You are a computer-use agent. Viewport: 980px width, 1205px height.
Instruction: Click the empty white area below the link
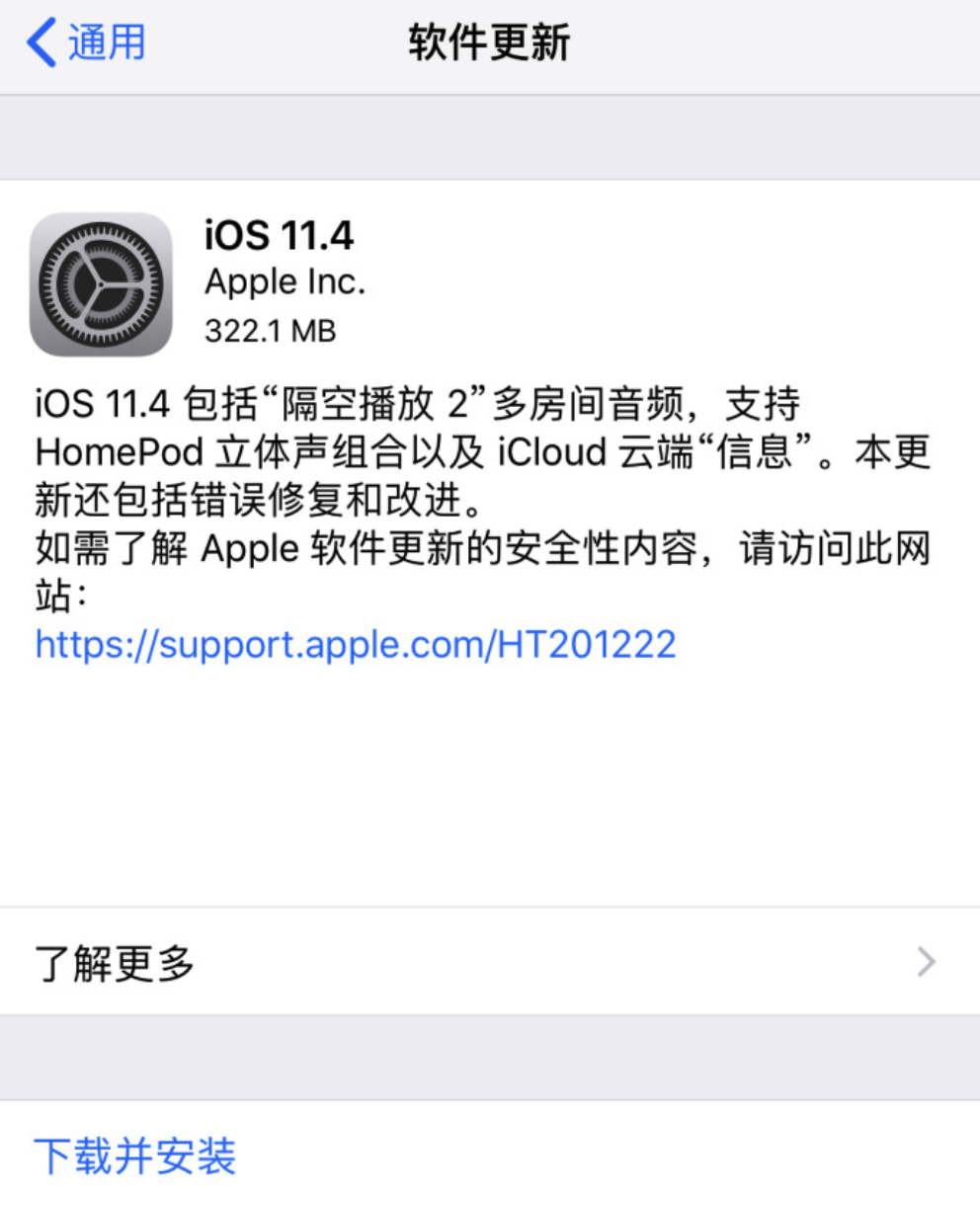[490, 785]
